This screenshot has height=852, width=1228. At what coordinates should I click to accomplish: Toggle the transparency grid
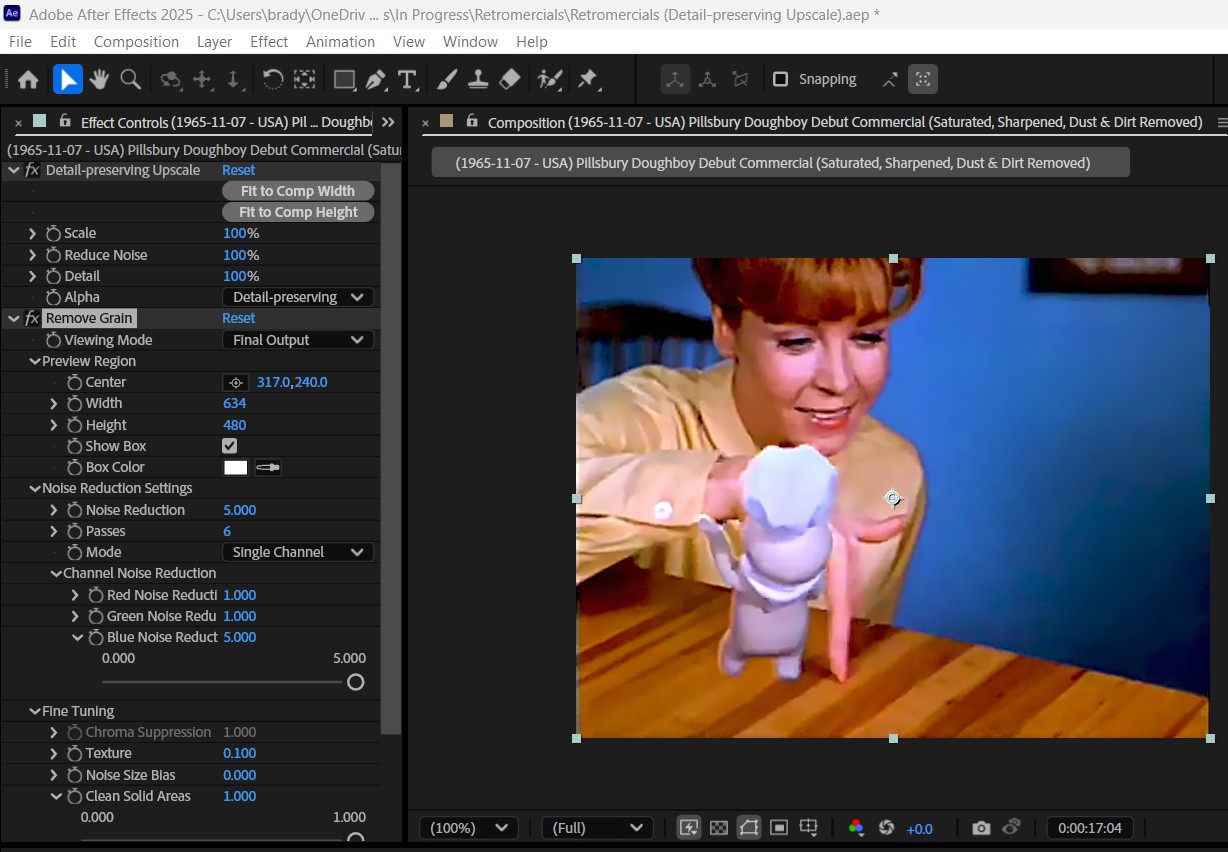coord(718,828)
